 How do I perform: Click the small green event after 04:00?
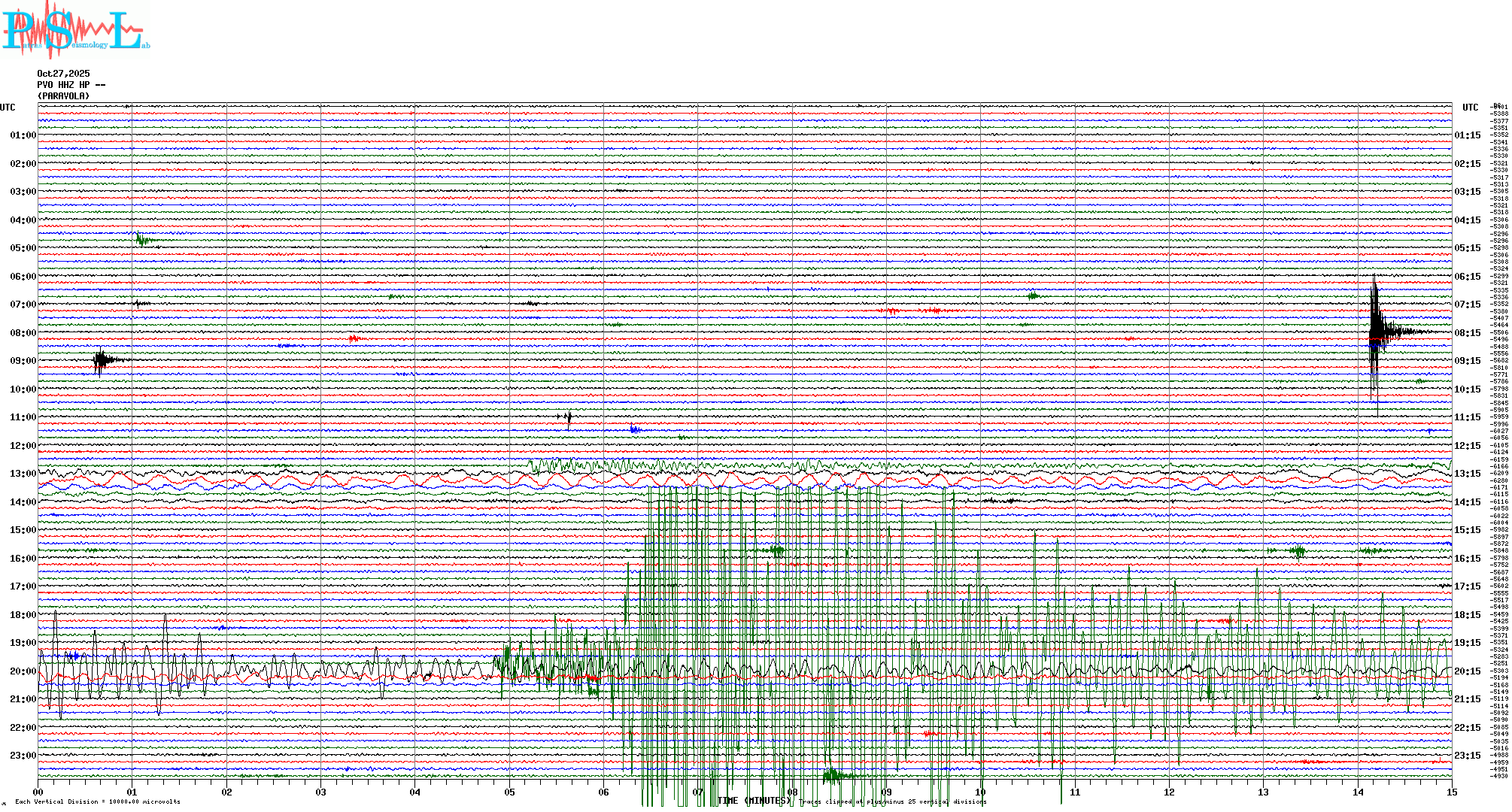point(142,240)
